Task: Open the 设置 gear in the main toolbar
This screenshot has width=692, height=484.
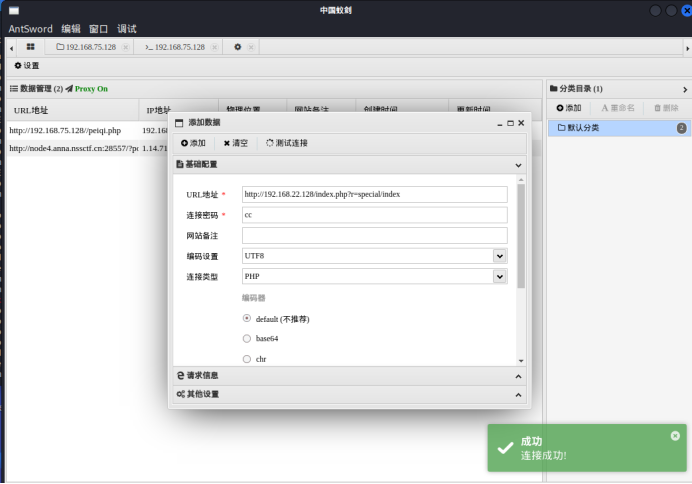Action: [27, 66]
